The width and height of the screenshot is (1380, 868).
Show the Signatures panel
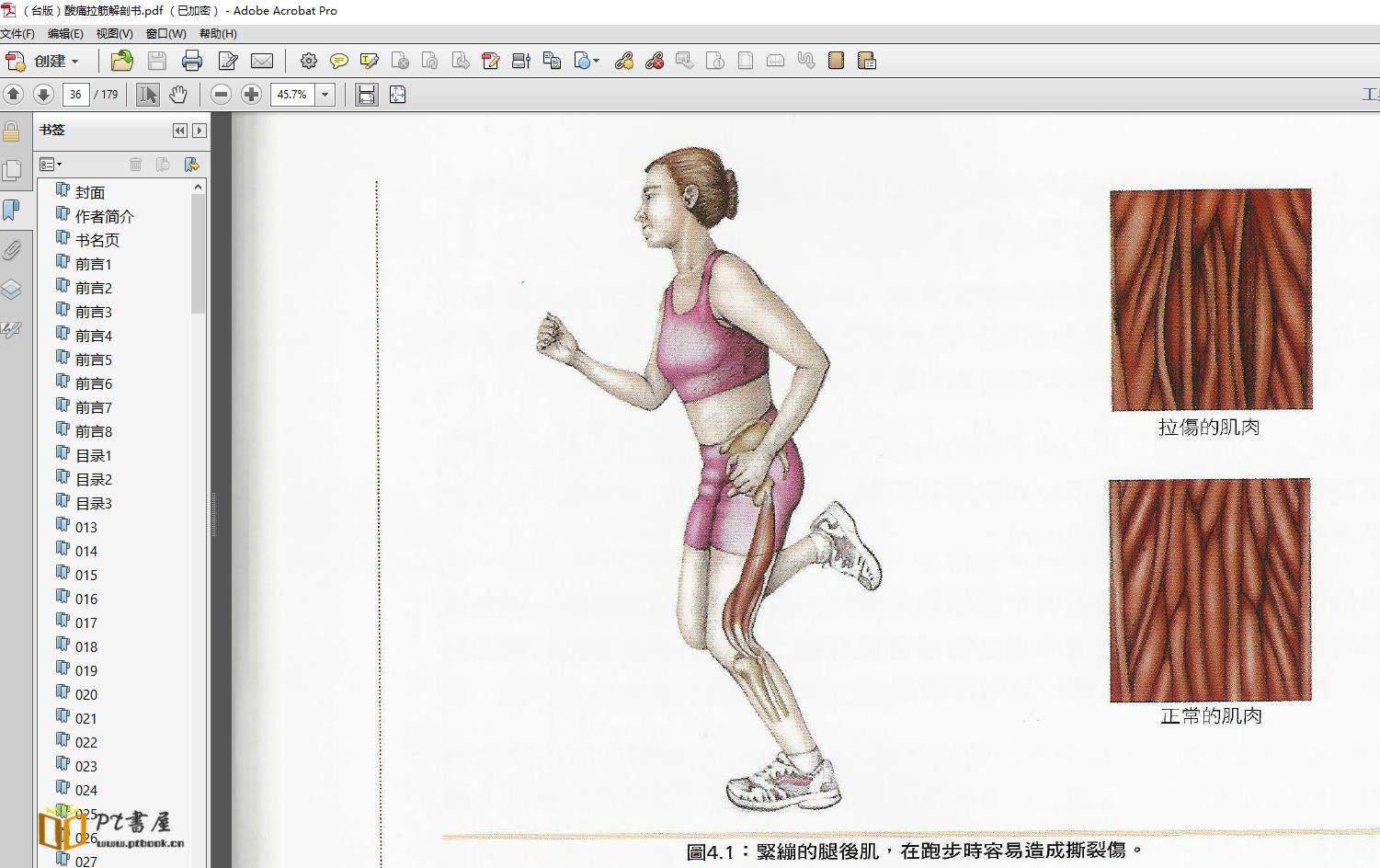coord(12,329)
